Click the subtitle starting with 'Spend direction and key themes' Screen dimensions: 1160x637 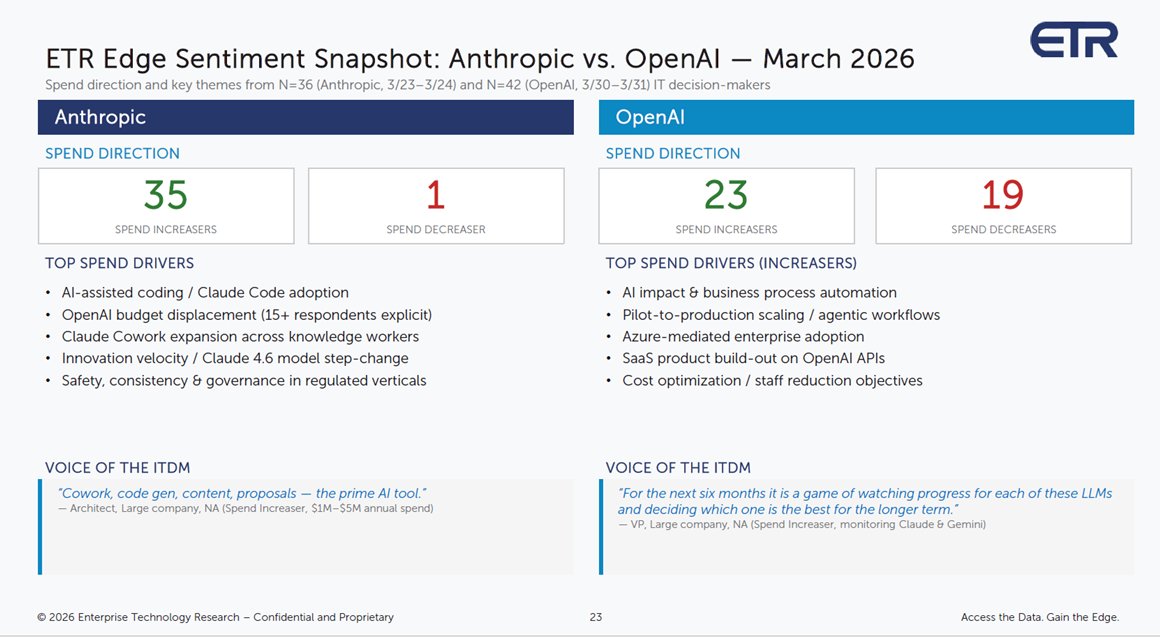point(408,85)
